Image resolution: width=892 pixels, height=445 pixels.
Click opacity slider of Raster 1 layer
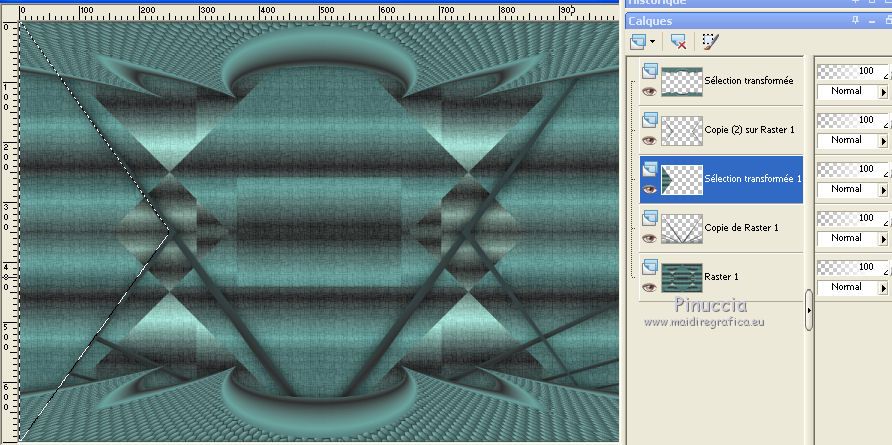852,267
